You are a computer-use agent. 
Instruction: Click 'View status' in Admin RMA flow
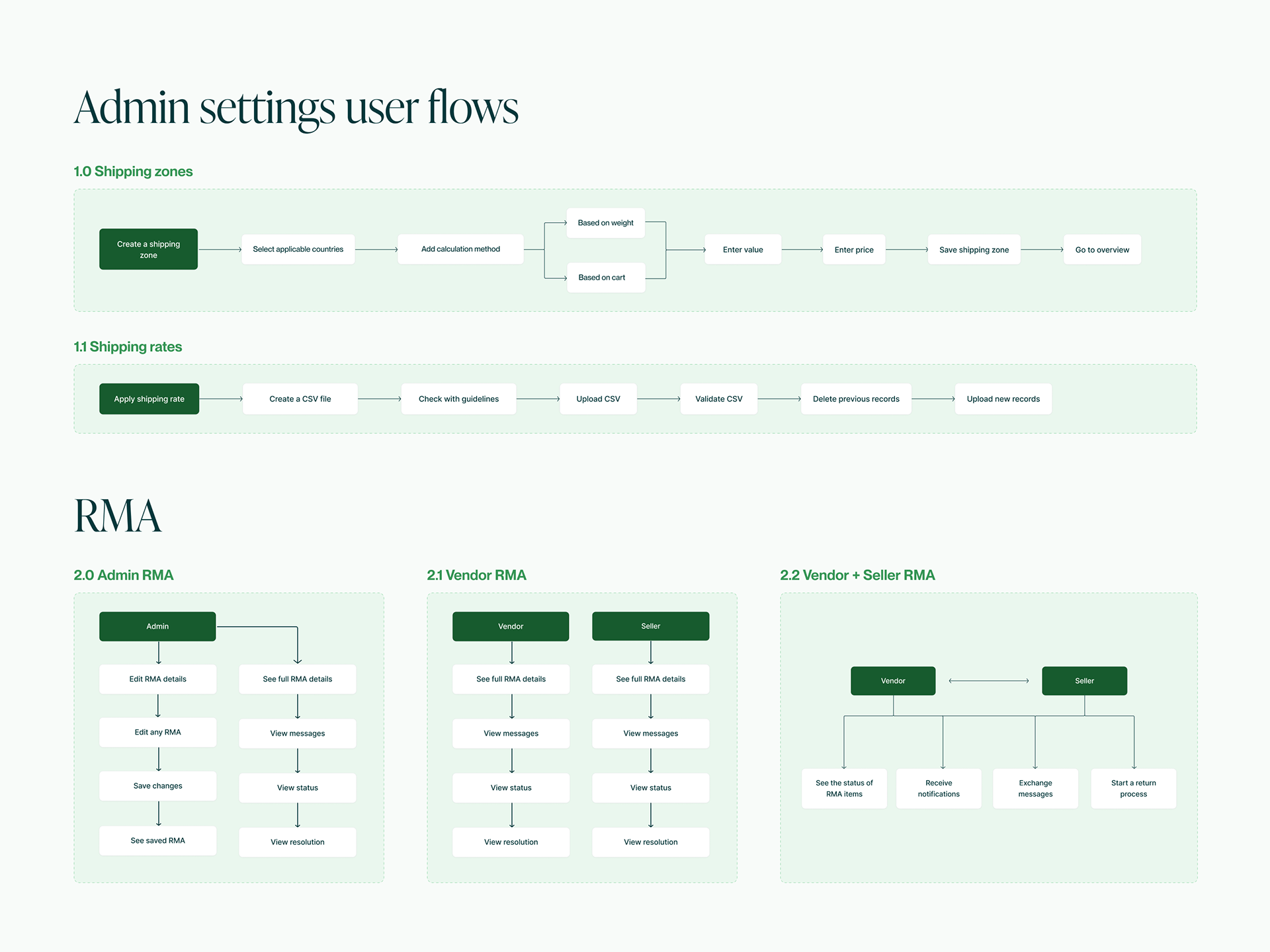[x=297, y=787]
